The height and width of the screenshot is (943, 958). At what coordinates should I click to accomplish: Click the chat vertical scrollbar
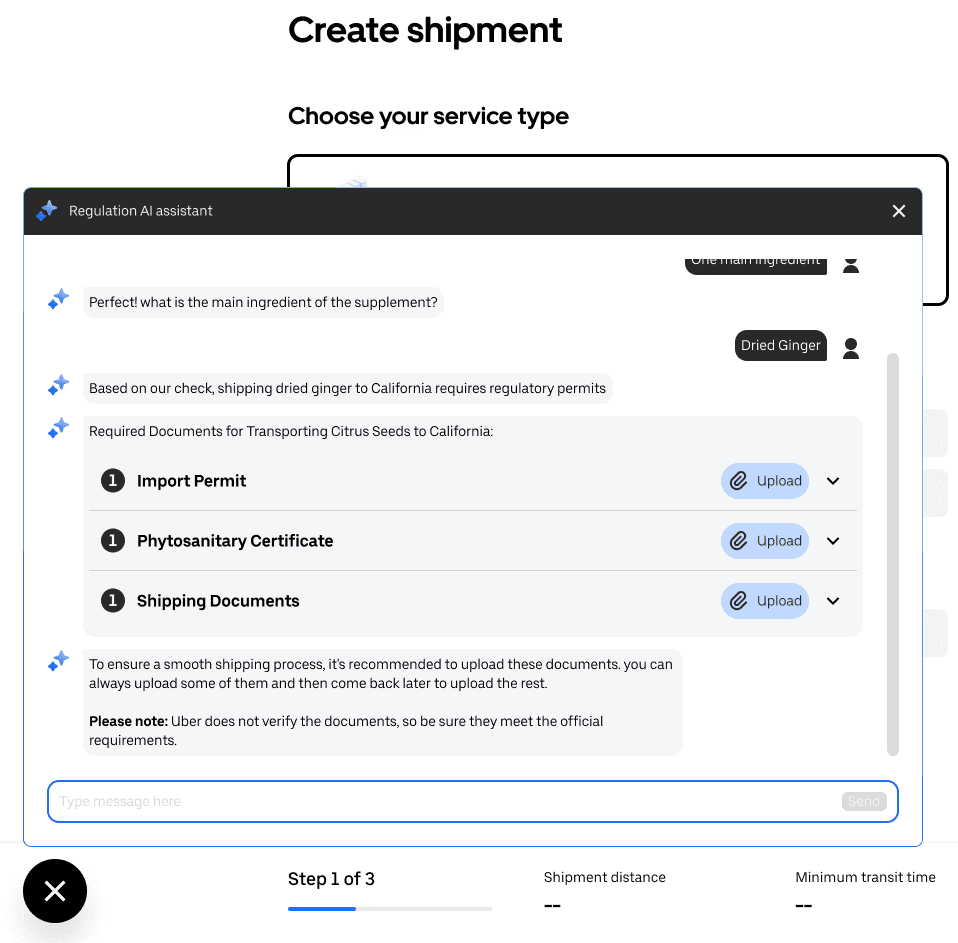point(893,554)
